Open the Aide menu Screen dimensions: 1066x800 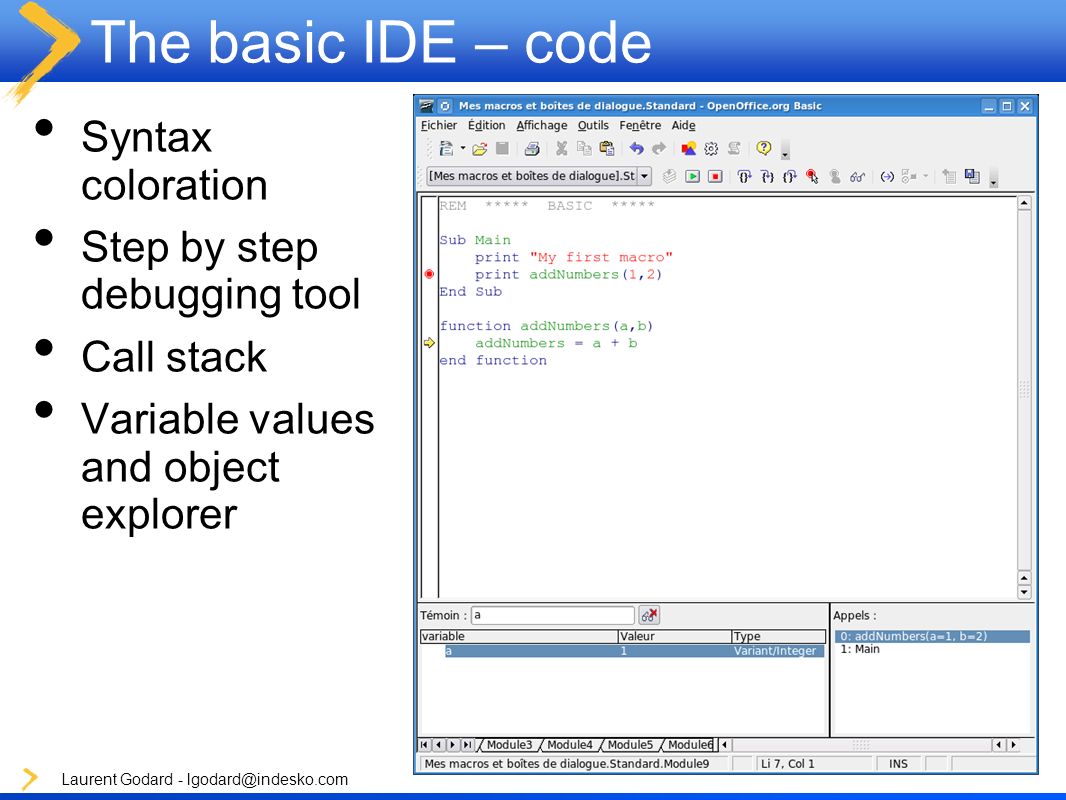pos(683,125)
